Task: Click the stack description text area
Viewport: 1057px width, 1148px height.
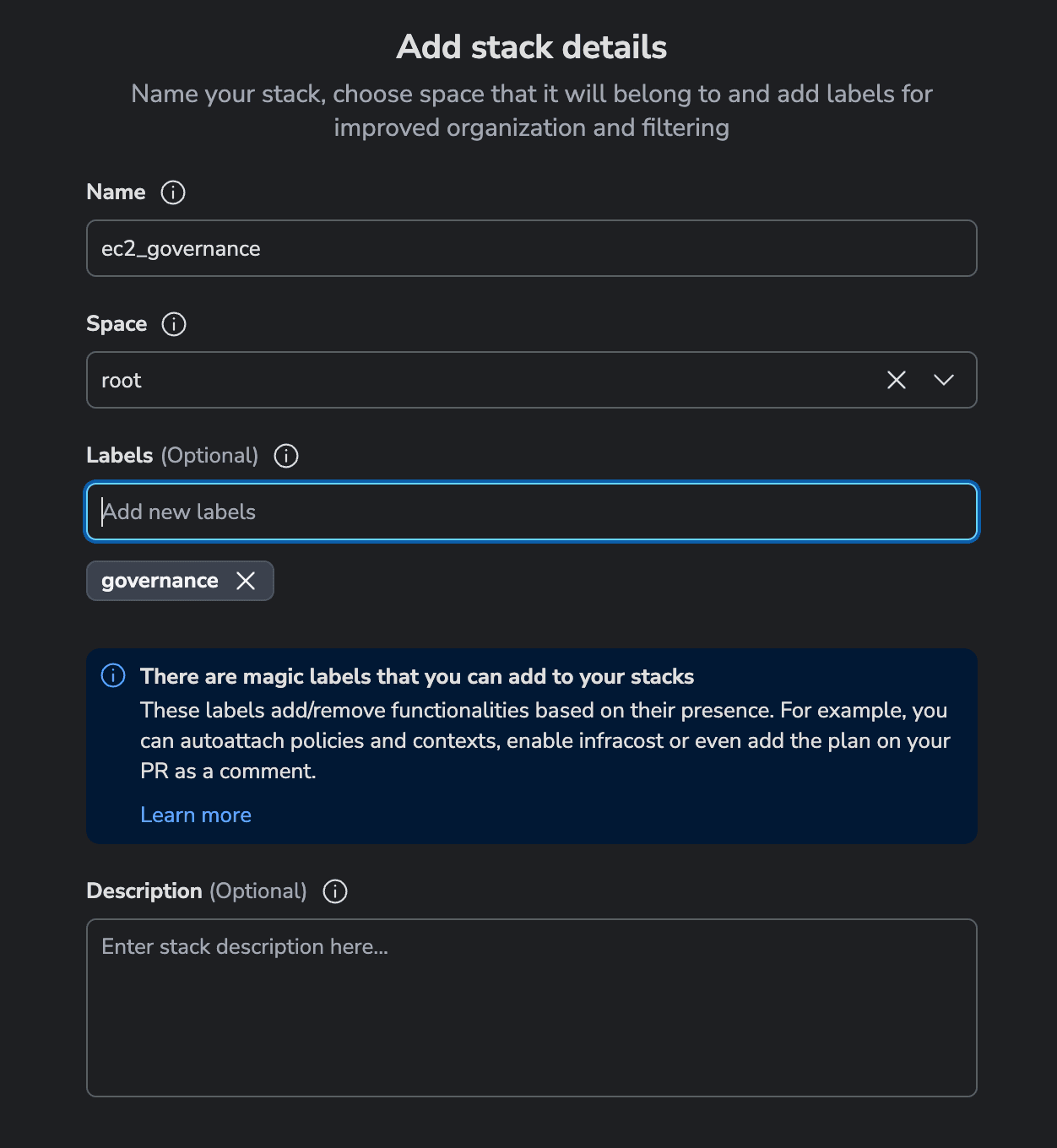Action: coord(532,1008)
